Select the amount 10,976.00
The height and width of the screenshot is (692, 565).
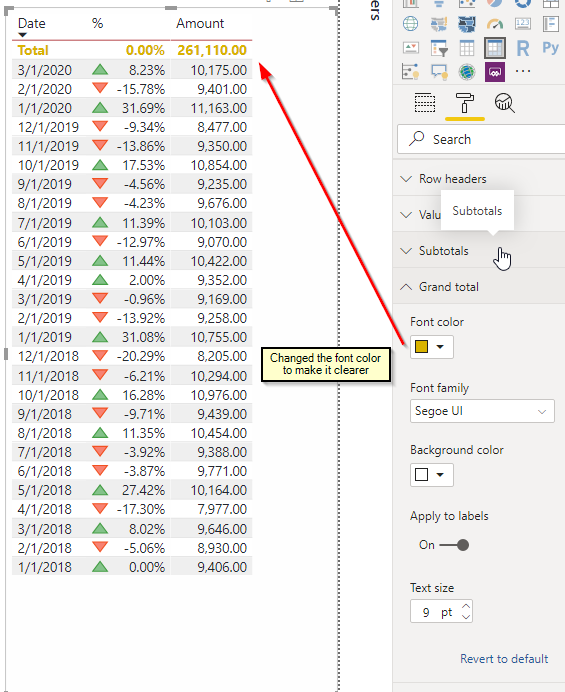point(218,395)
